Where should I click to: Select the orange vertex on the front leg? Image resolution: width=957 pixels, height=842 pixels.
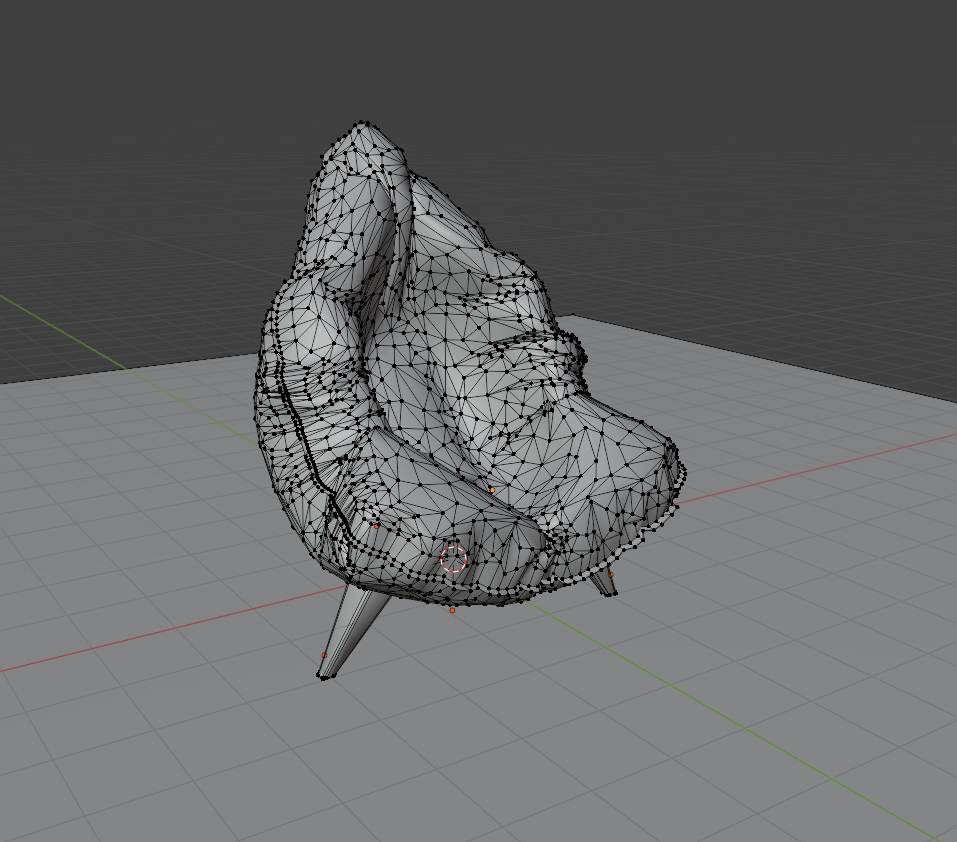coord(324,655)
